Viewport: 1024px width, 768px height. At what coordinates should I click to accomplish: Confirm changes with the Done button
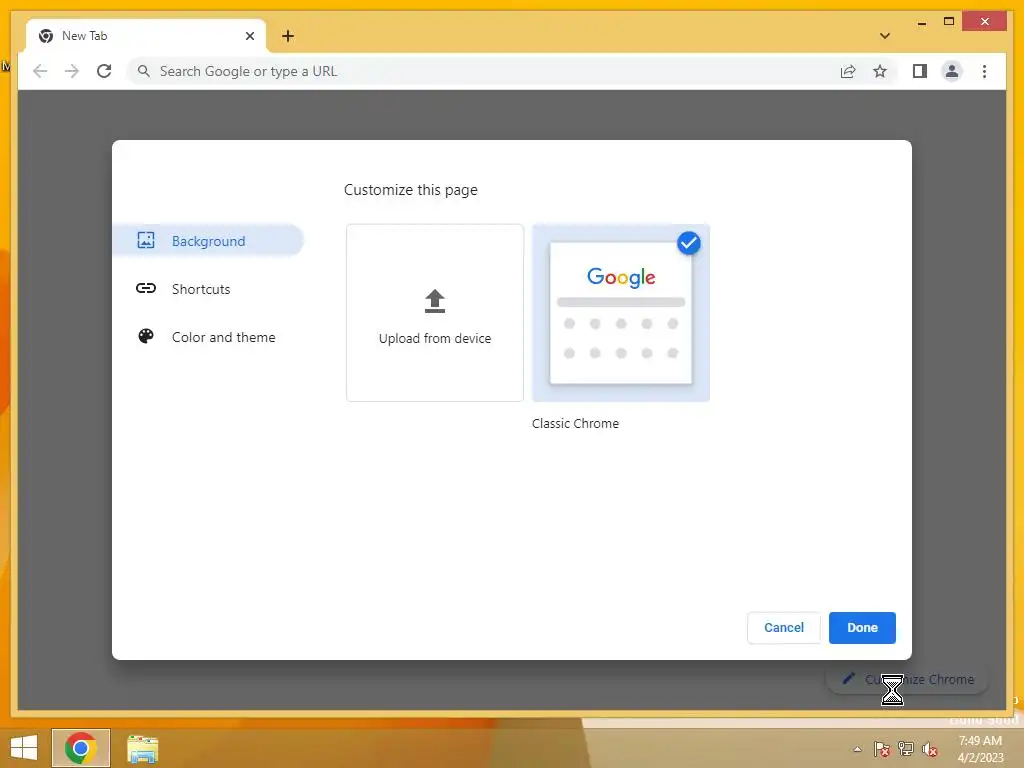point(862,628)
